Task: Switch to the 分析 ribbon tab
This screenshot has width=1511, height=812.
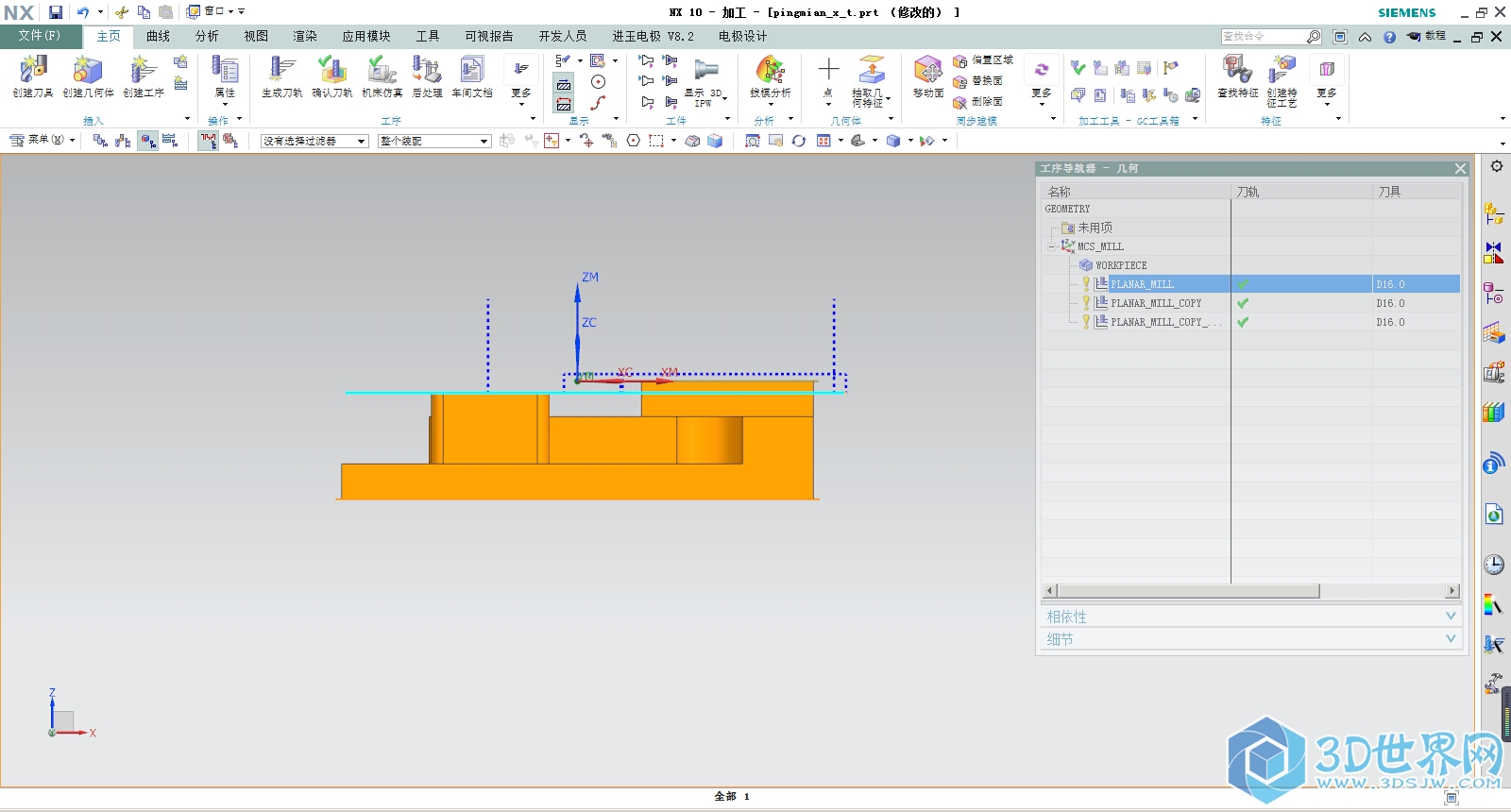Action: 207,36
